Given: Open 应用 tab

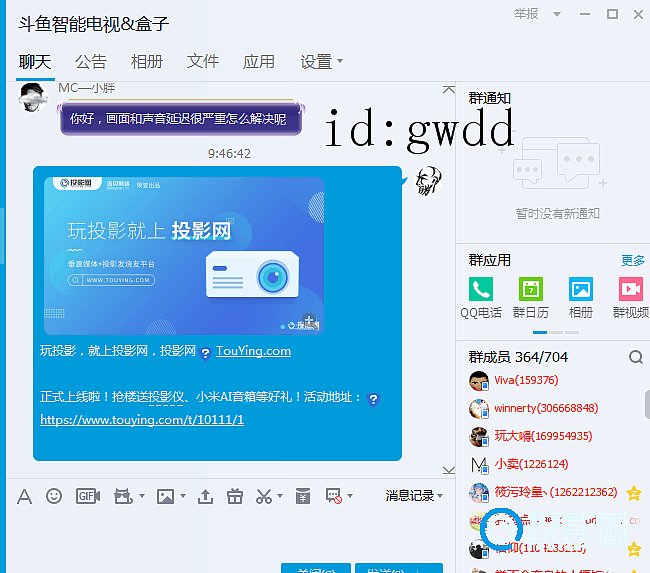Looking at the screenshot, I should (x=259, y=62).
